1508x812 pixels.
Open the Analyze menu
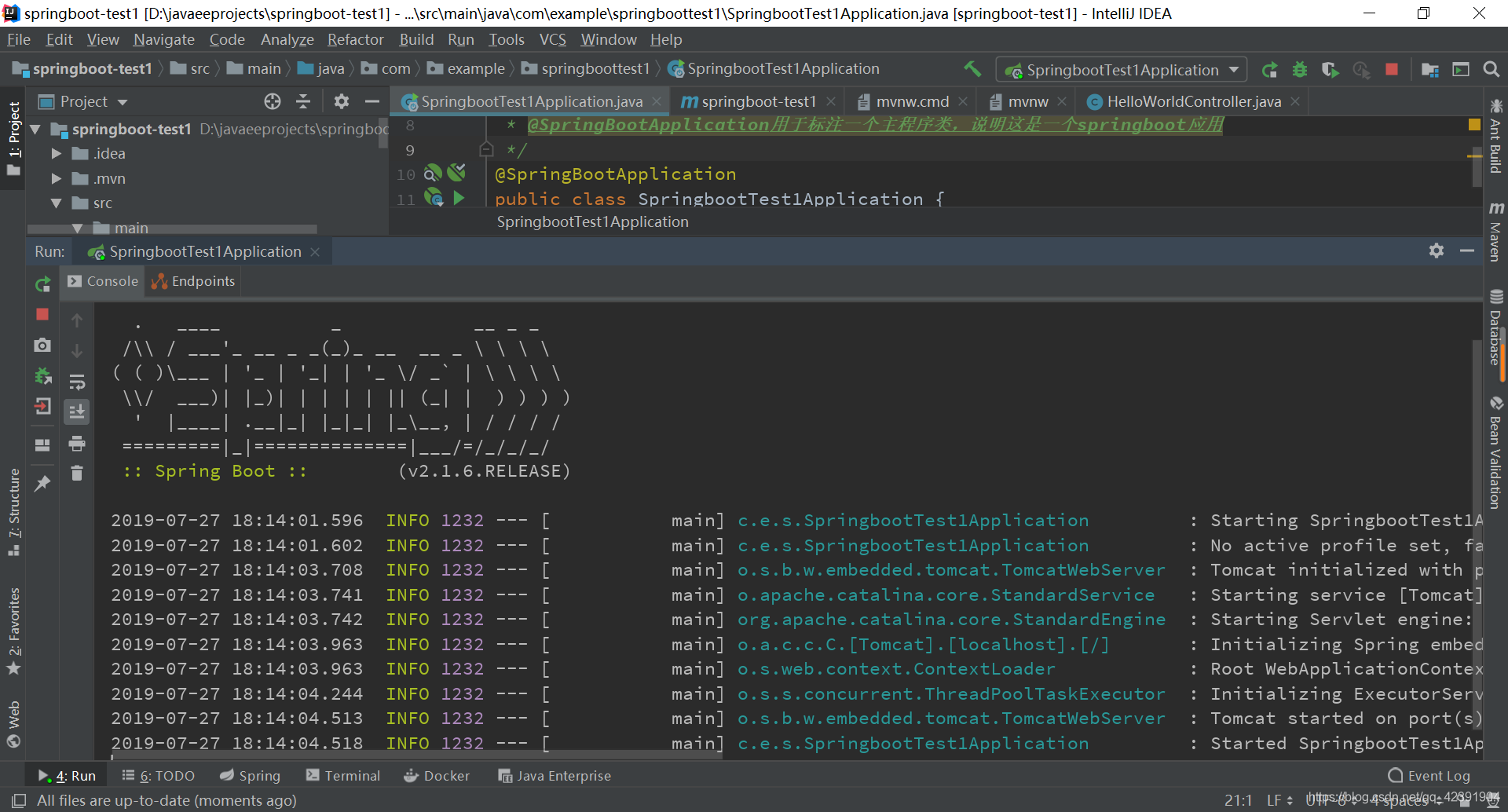point(287,39)
